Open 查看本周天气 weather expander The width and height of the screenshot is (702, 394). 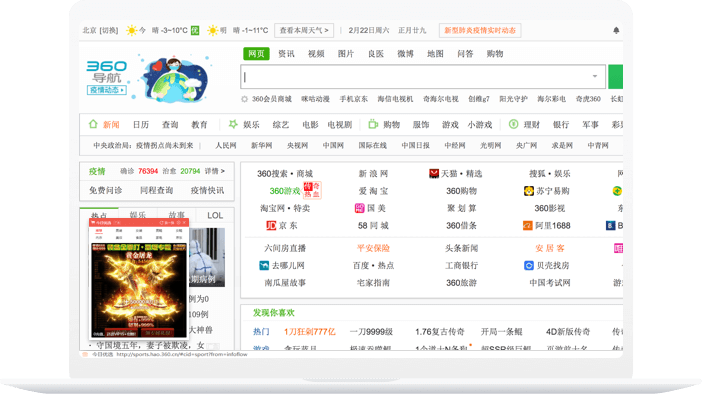coord(304,30)
